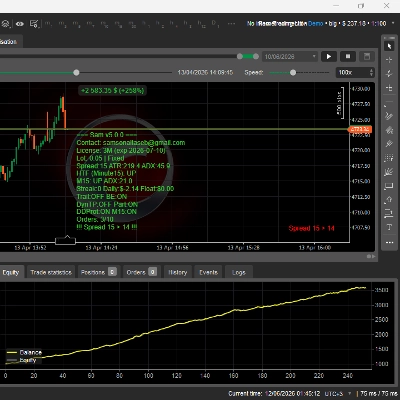
Task: Select the text label tool
Action: click(x=389, y=227)
